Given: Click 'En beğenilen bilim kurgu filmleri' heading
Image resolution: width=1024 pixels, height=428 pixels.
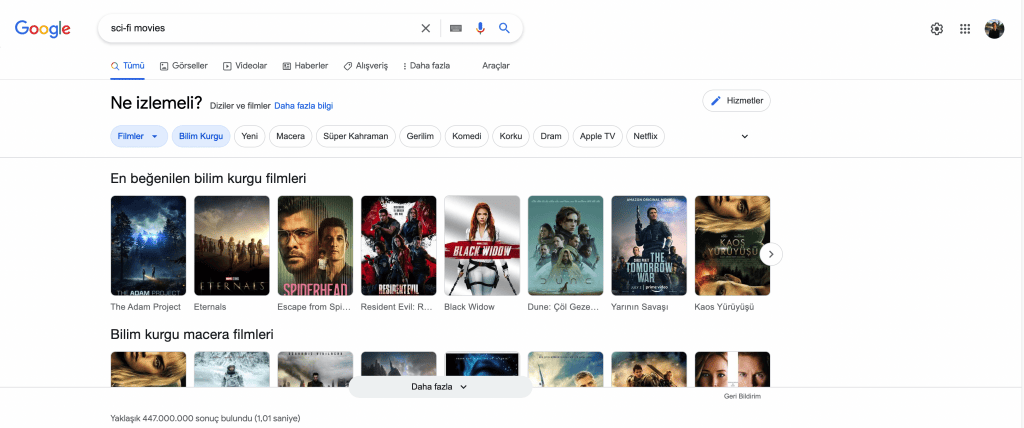Looking at the screenshot, I should pos(208,178).
